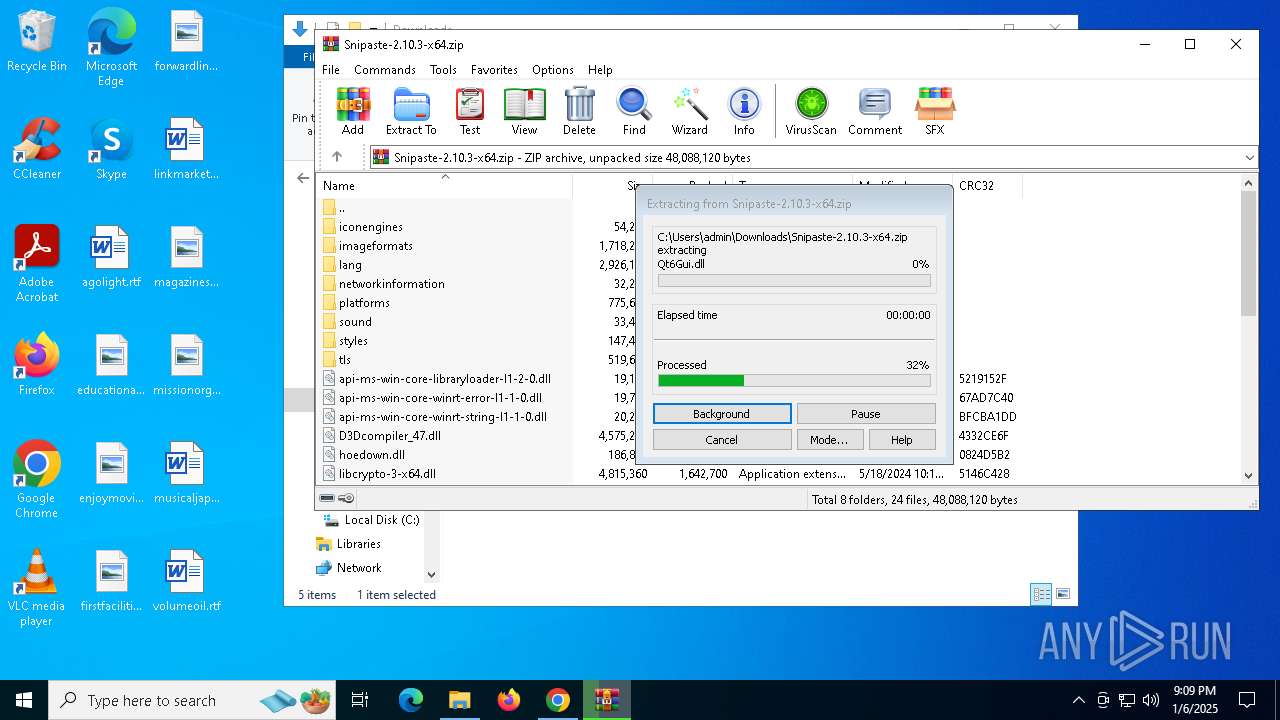The width and height of the screenshot is (1280, 720).
Task: Open the Commands menu
Action: (385, 70)
